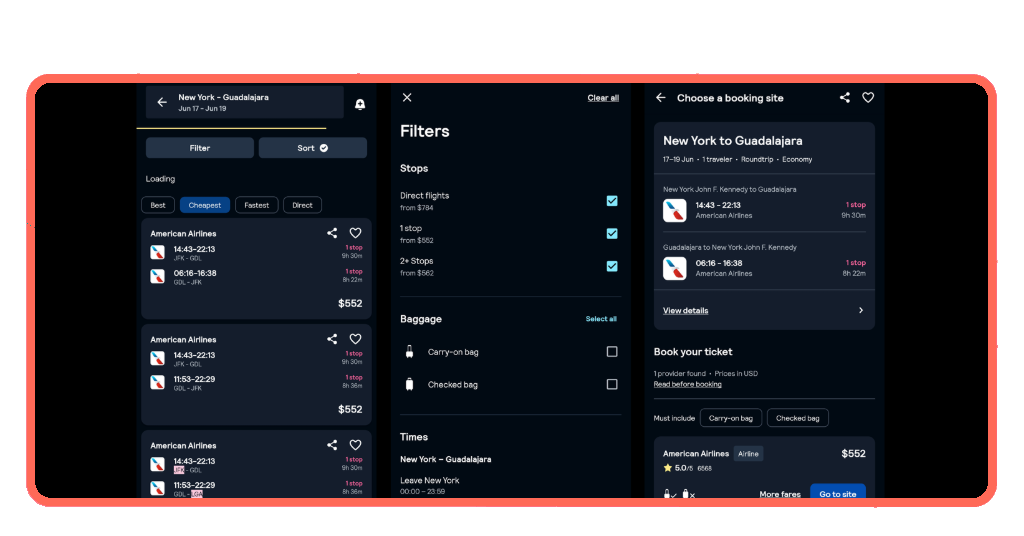Open the Filter button

pos(200,148)
